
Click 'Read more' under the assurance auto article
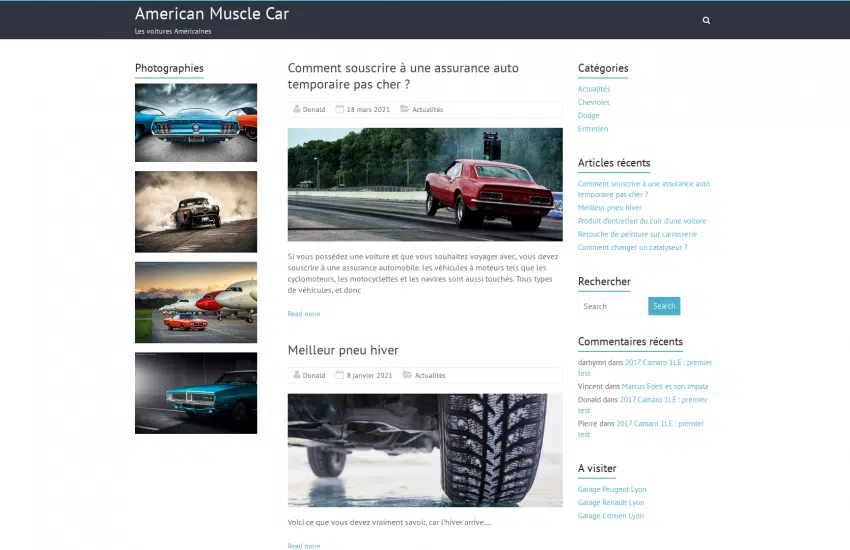[304, 314]
